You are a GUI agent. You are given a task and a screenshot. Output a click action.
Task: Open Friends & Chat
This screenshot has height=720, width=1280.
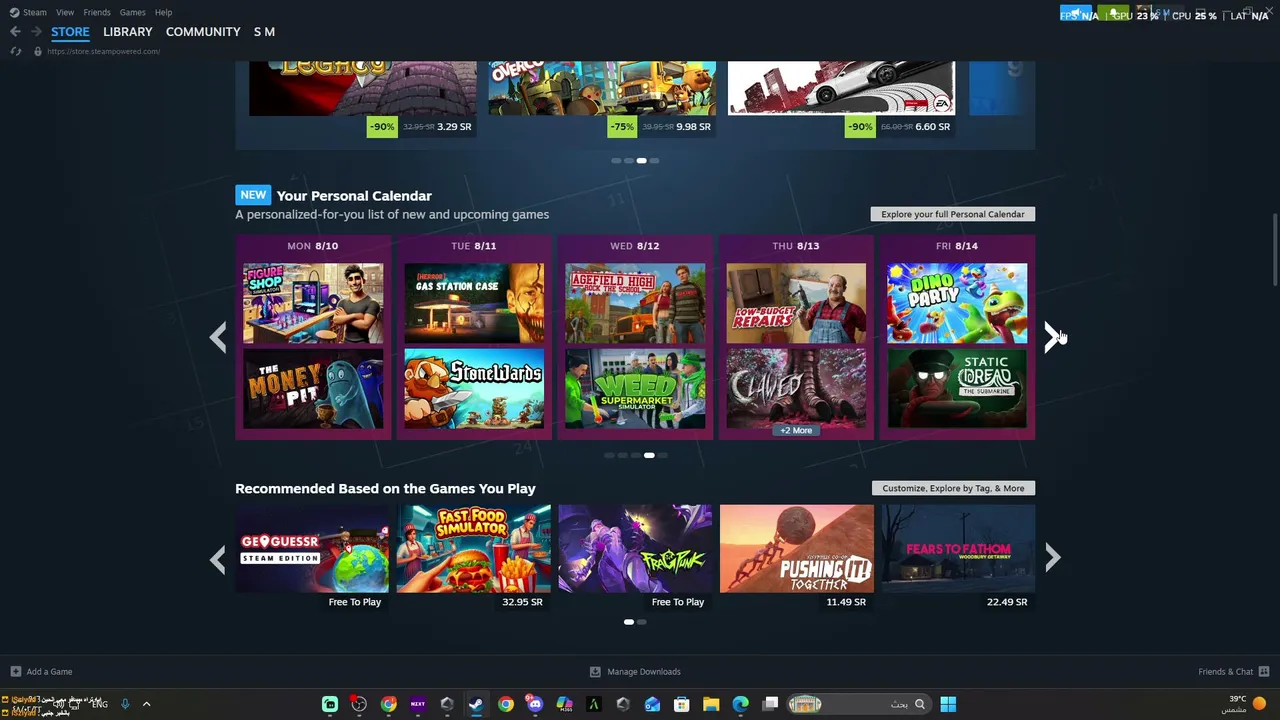click(x=1225, y=672)
